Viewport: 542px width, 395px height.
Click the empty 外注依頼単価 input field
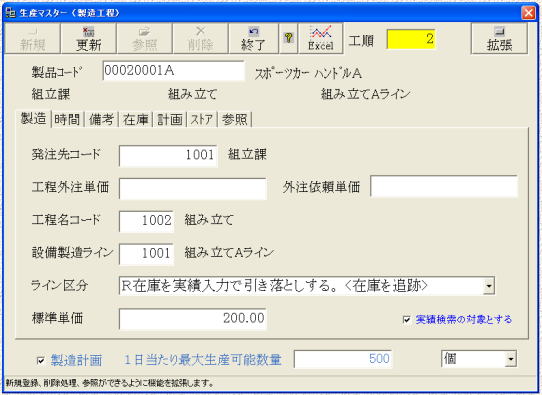point(444,186)
